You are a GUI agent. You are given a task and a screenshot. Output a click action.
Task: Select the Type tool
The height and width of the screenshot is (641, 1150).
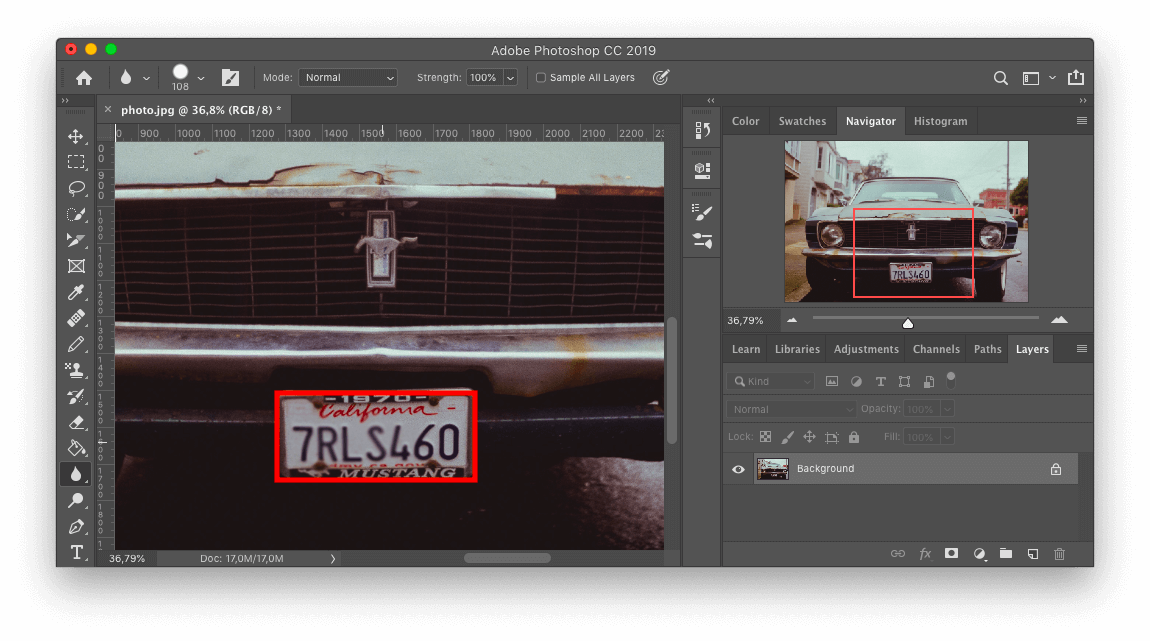(76, 552)
